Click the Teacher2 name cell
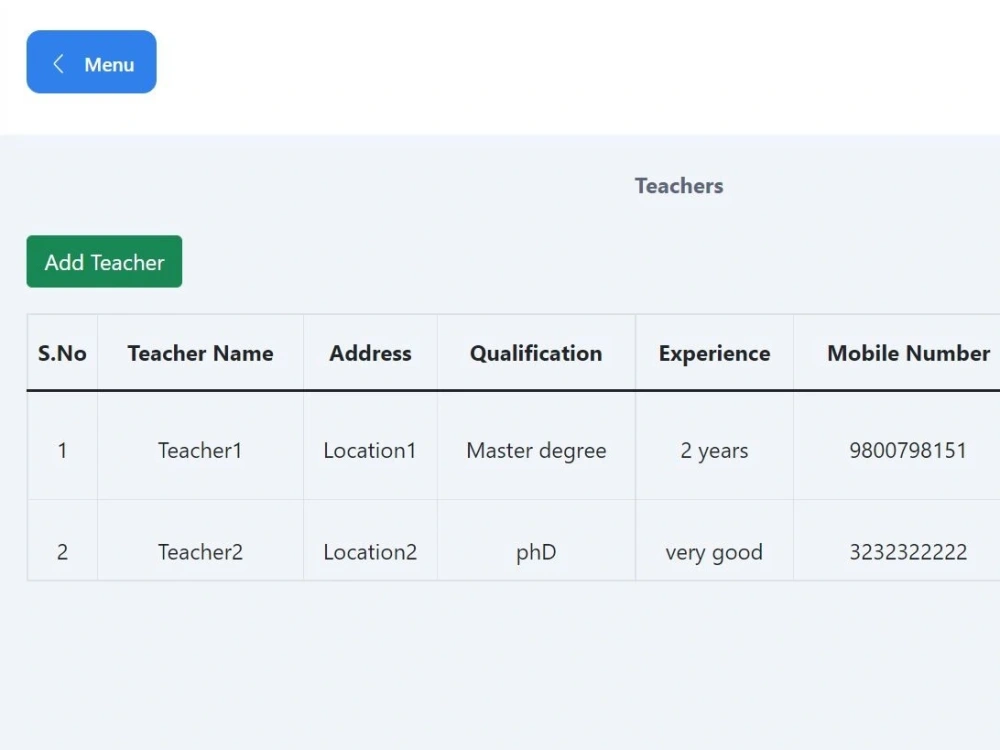The image size is (1000, 750). pyautogui.click(x=199, y=552)
